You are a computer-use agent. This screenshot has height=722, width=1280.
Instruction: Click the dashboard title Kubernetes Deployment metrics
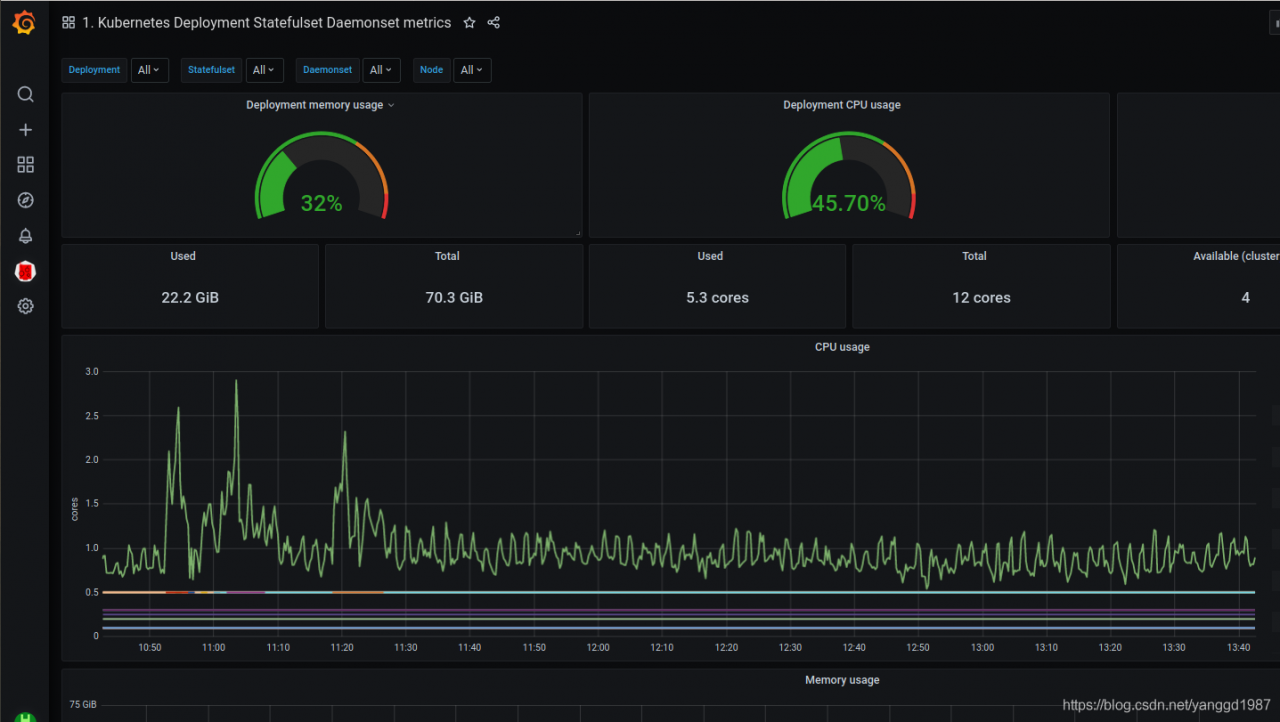(266, 23)
